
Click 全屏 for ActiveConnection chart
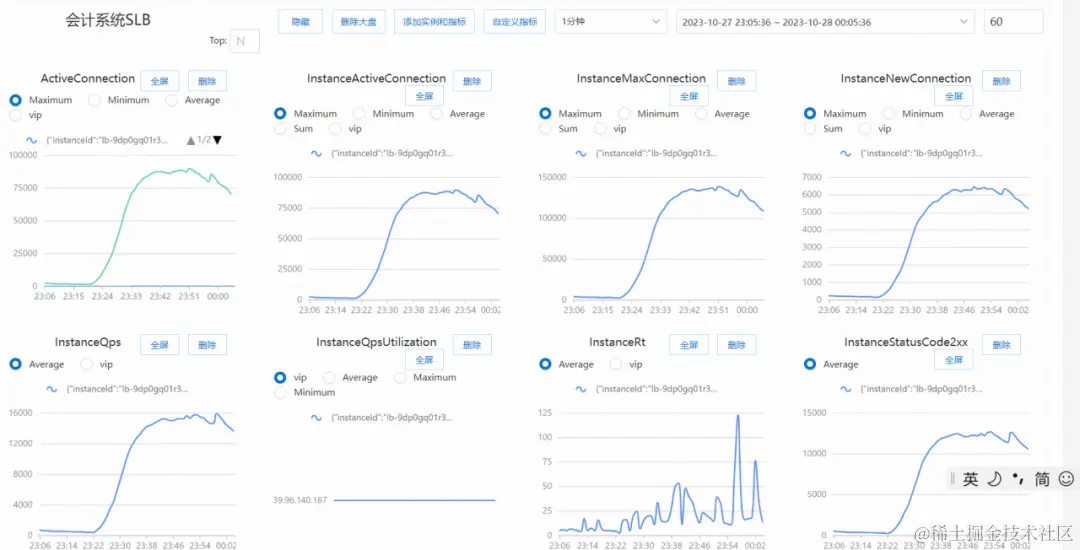click(x=160, y=81)
